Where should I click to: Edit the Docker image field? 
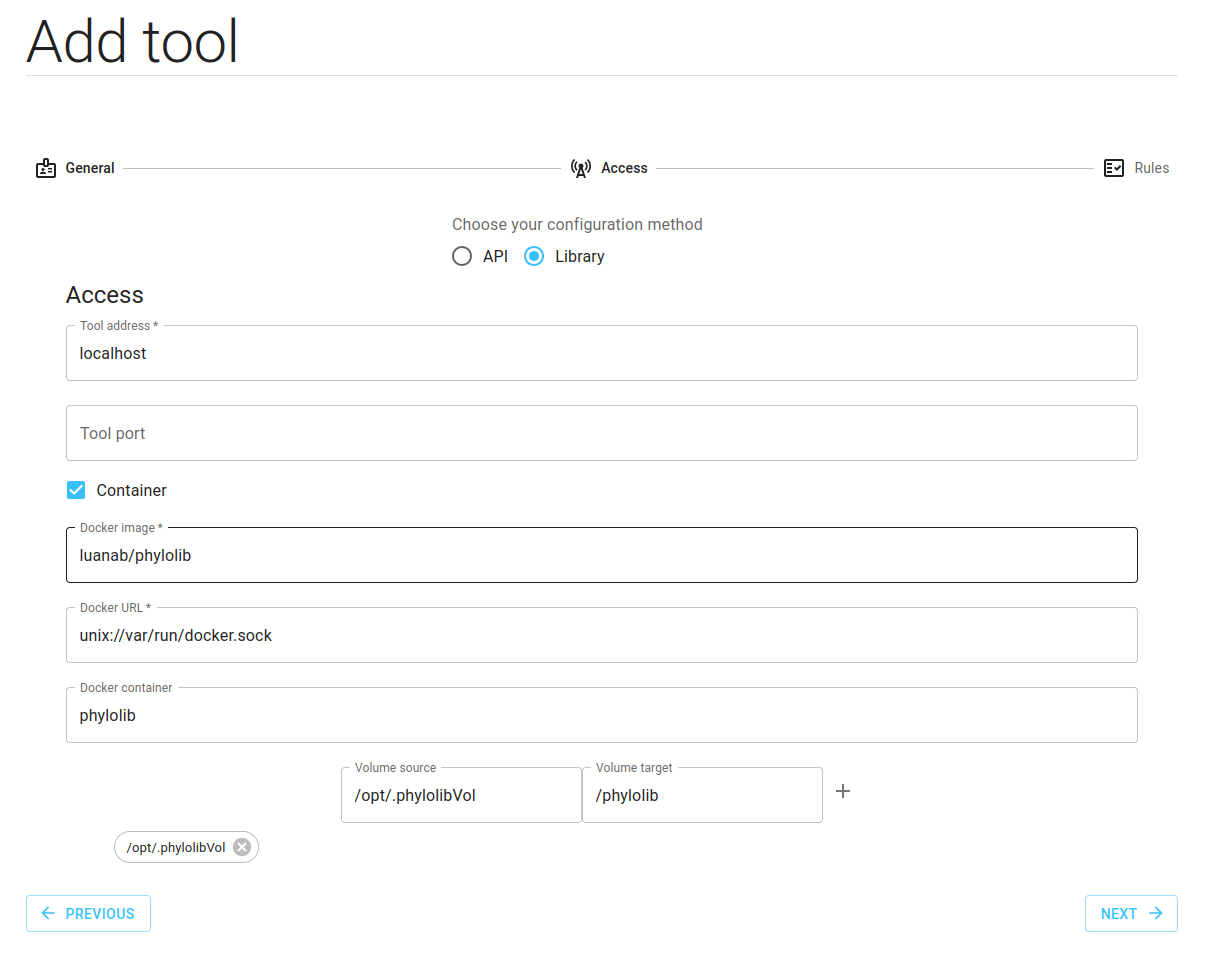601,556
